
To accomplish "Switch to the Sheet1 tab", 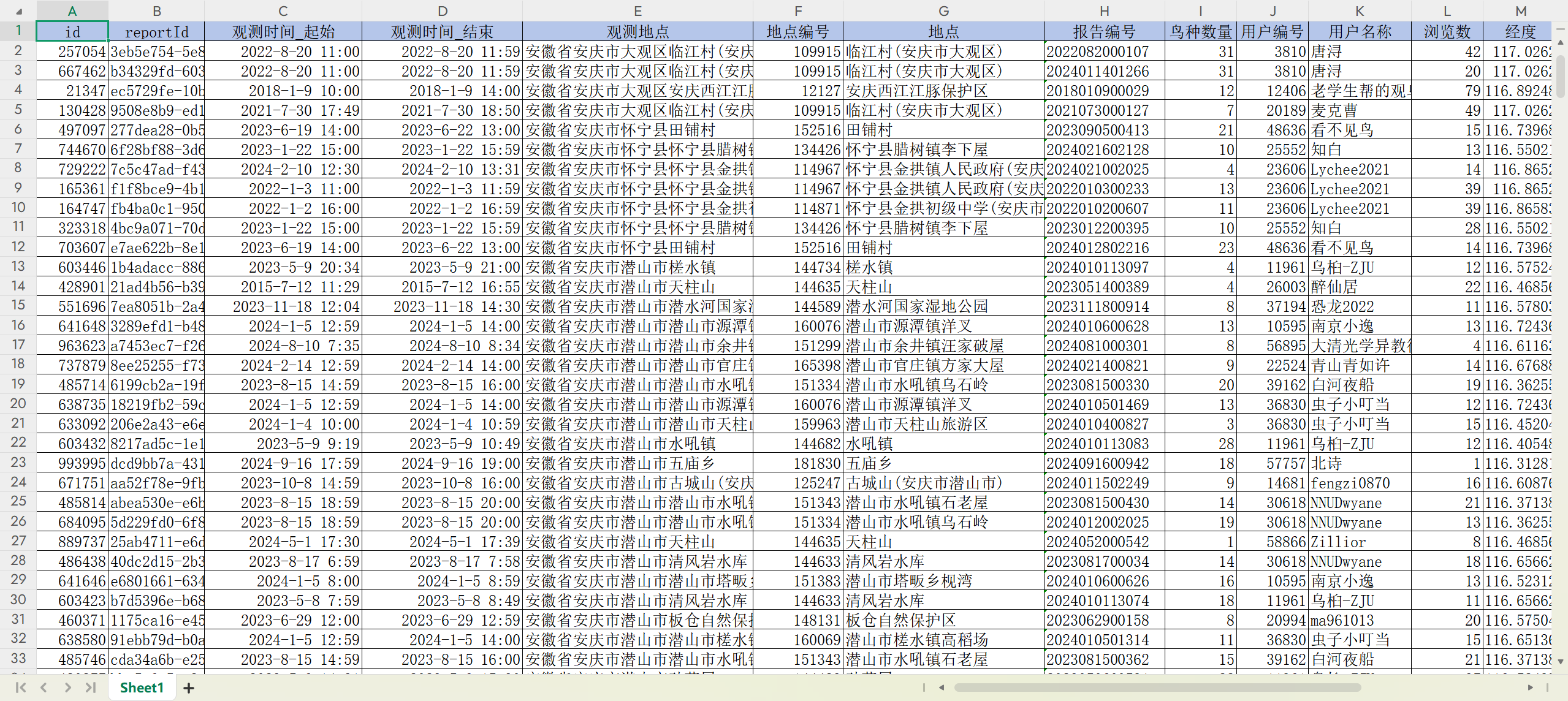I will (x=142, y=688).
